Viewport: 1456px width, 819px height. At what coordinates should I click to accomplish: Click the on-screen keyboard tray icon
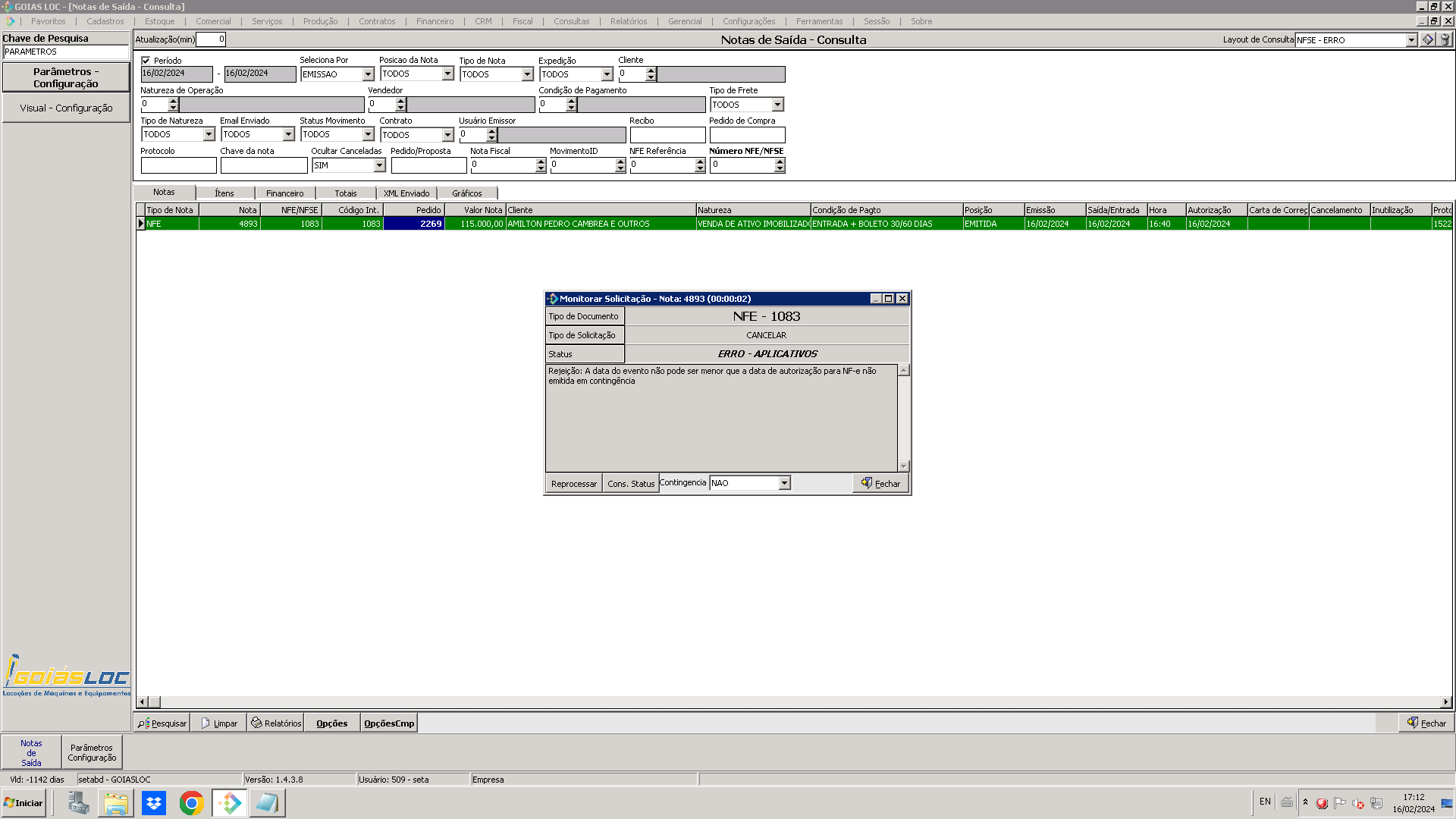click(1287, 802)
